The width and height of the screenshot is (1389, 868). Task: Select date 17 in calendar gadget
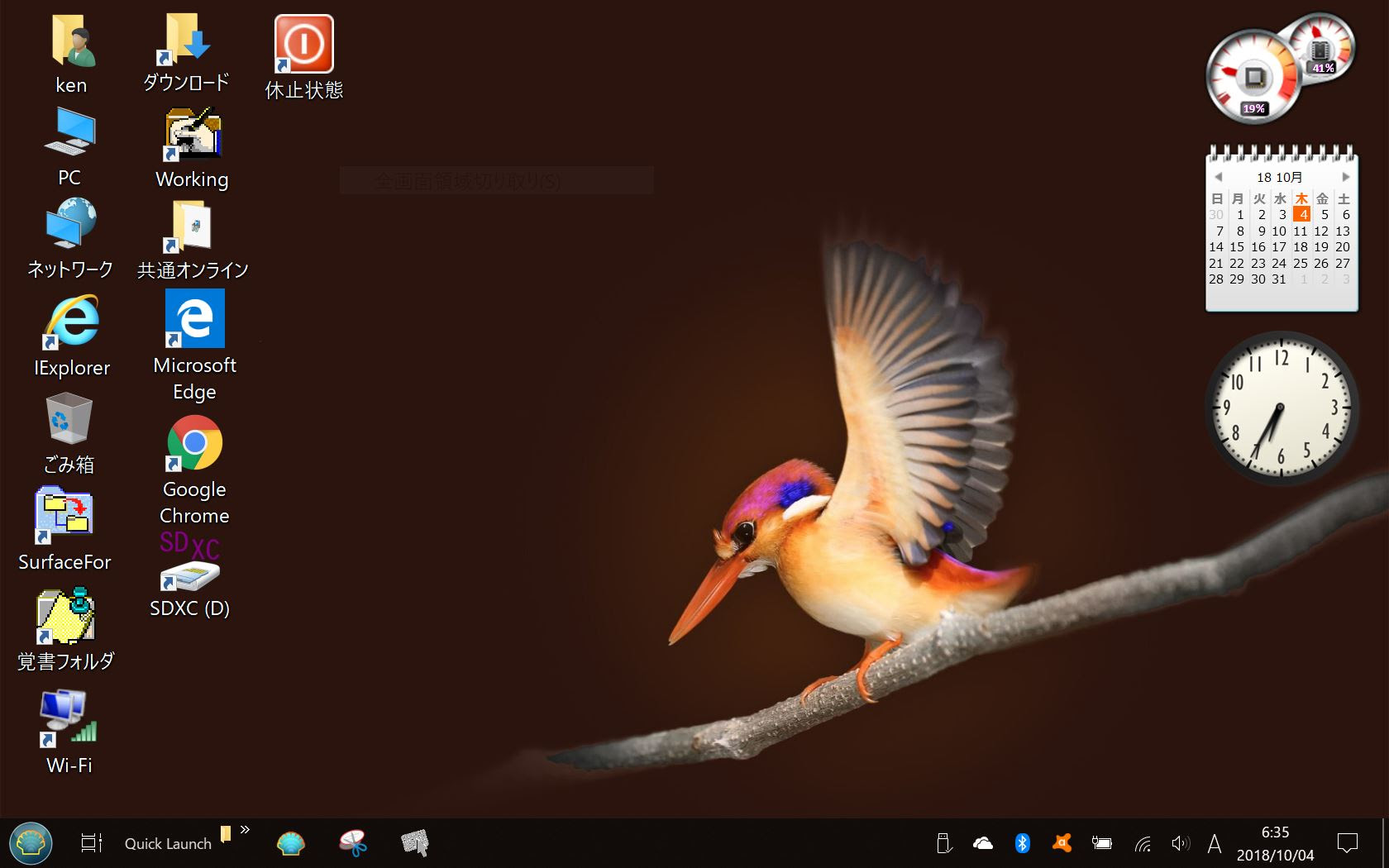point(1279,246)
